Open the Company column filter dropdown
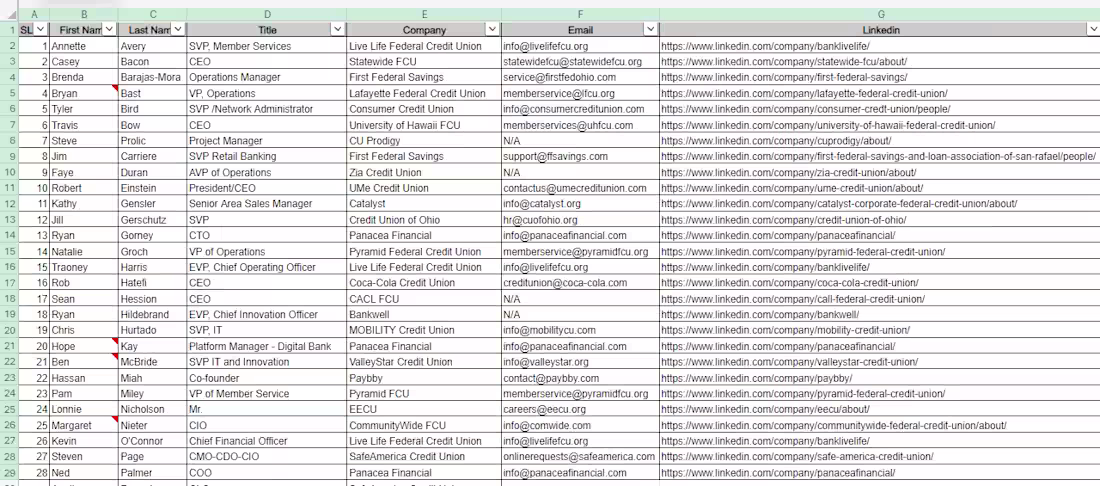The image size is (1100, 486). click(492, 29)
